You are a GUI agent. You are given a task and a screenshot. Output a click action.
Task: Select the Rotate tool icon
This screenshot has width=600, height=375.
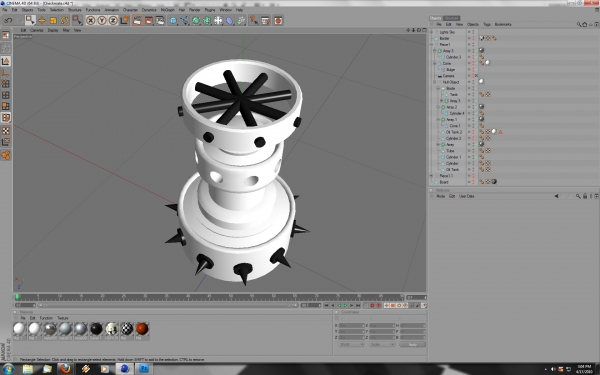[x=64, y=20]
